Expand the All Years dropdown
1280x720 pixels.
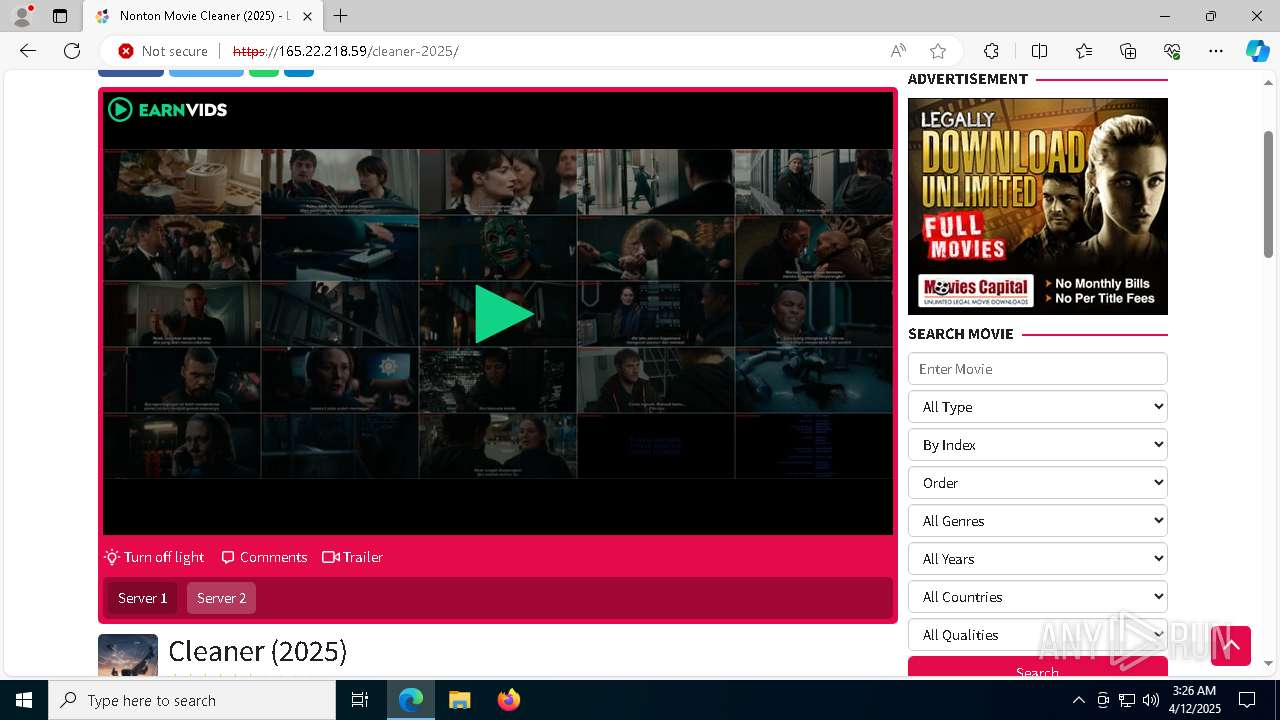[1037, 559]
